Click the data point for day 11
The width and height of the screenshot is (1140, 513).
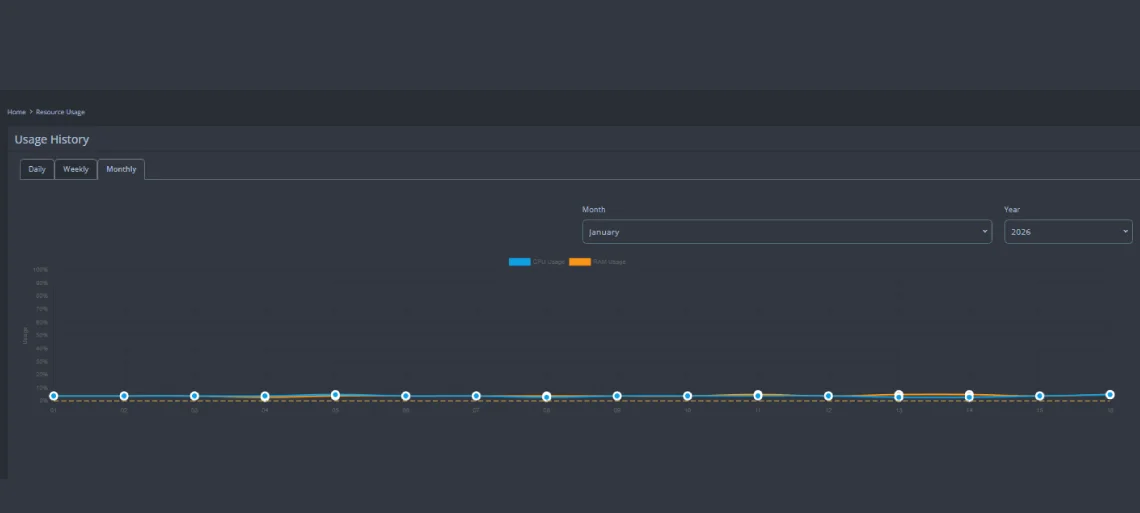tap(758, 395)
